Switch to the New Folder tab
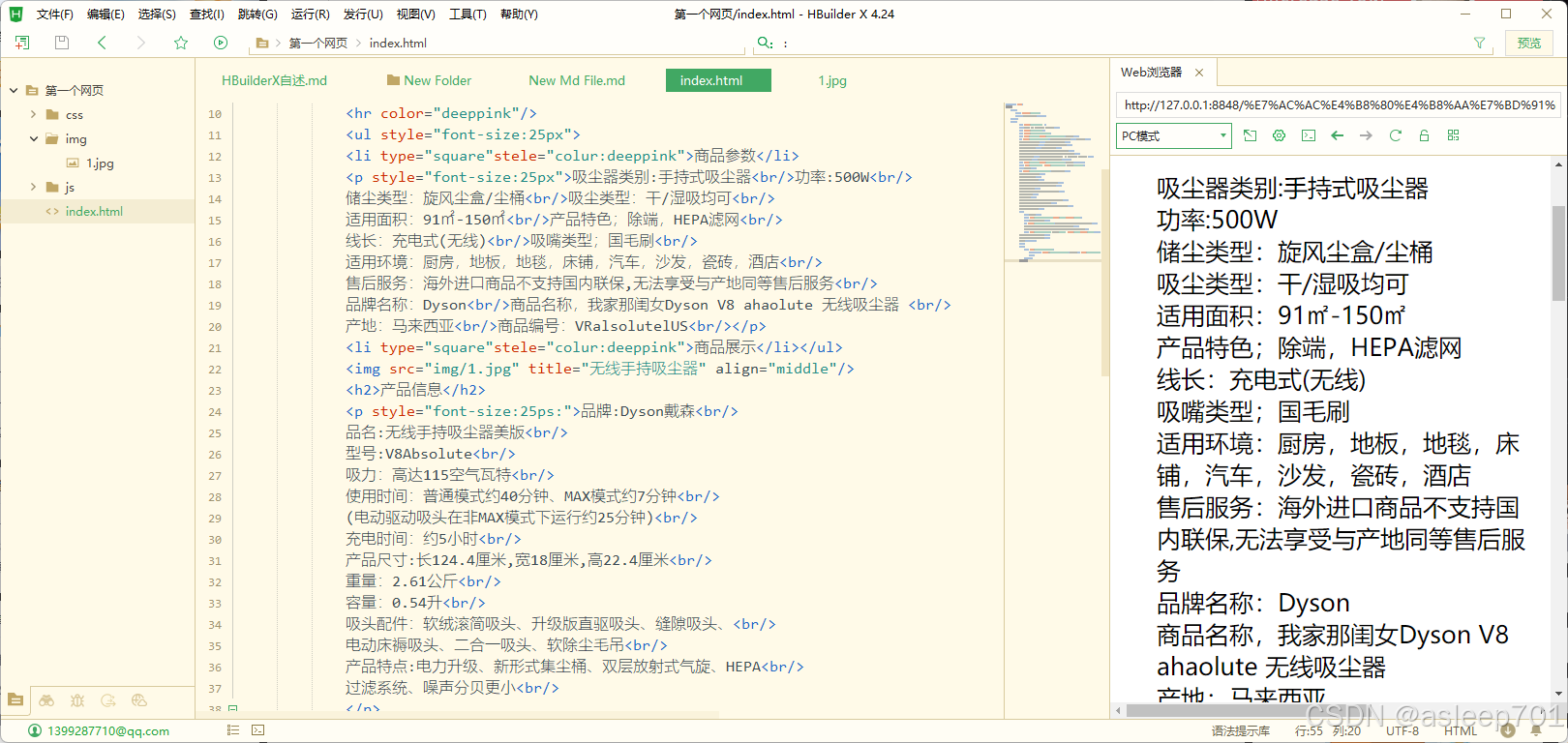Viewport: 1568px width, 743px height. (429, 80)
